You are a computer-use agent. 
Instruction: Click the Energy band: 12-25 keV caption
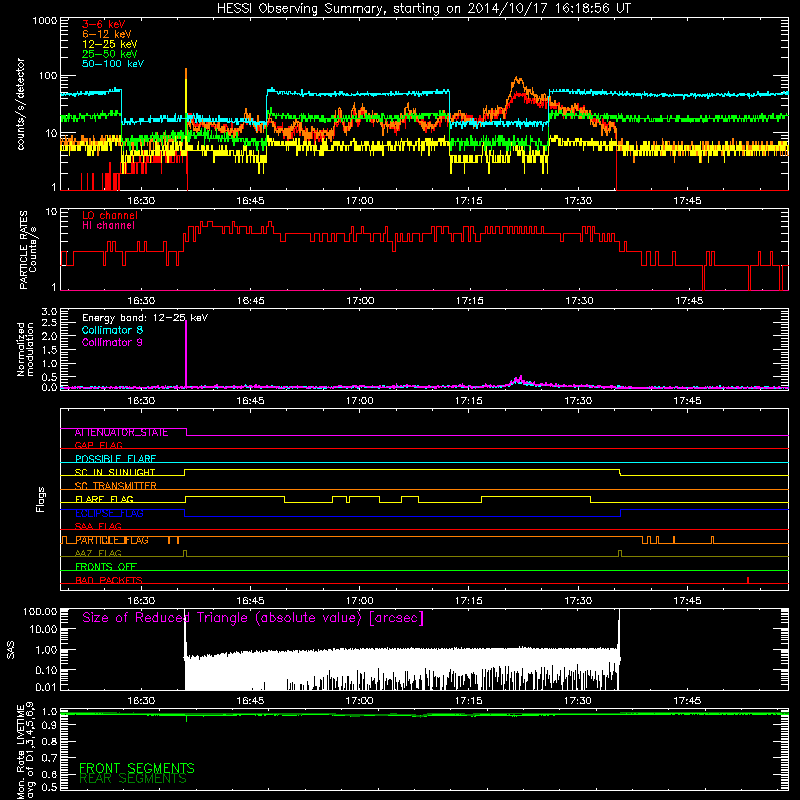click(x=145, y=318)
